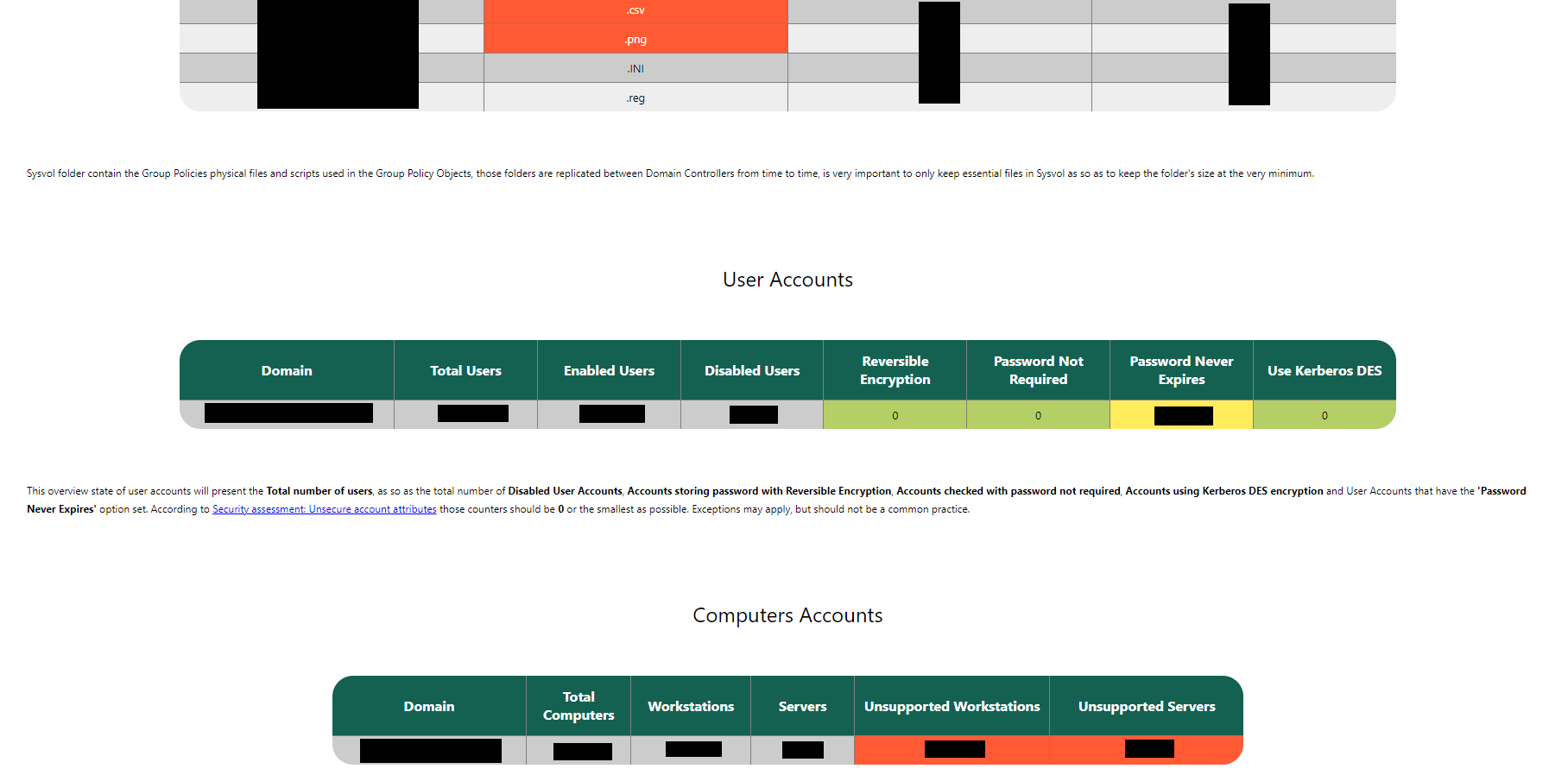Click the Total Computers column header

pos(579,706)
